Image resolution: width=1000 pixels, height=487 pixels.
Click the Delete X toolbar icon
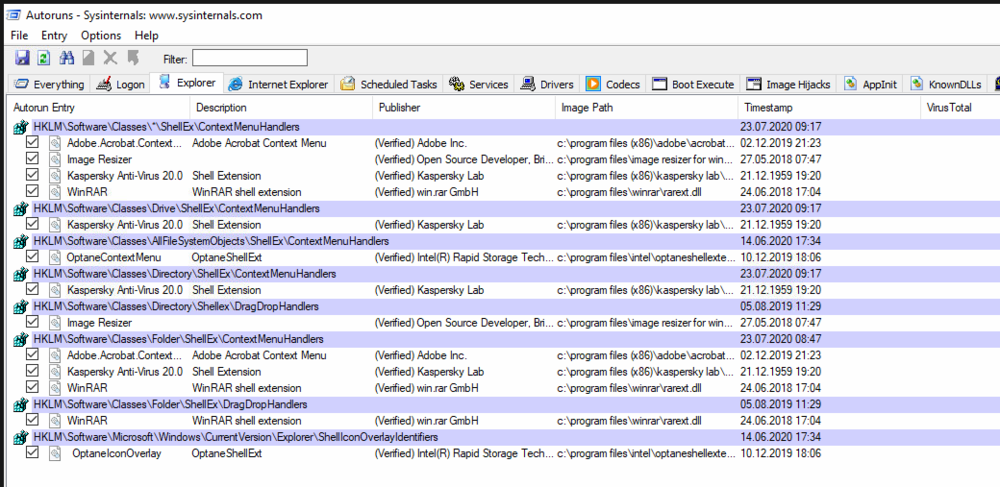111,58
